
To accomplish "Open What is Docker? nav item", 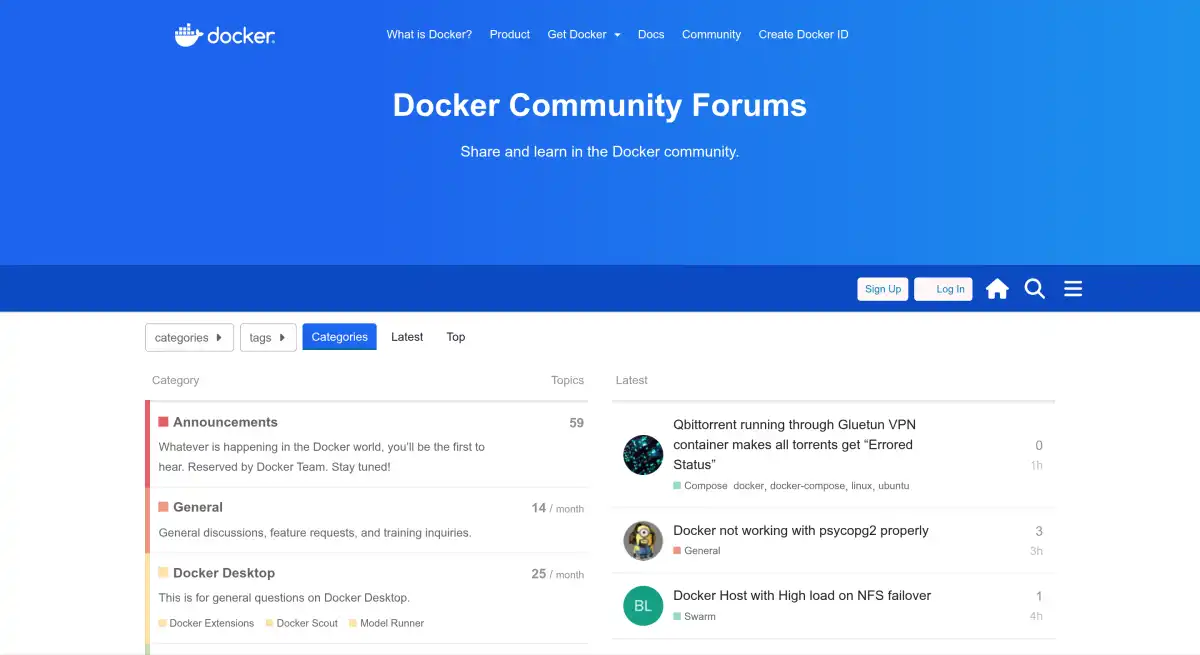I will point(429,34).
